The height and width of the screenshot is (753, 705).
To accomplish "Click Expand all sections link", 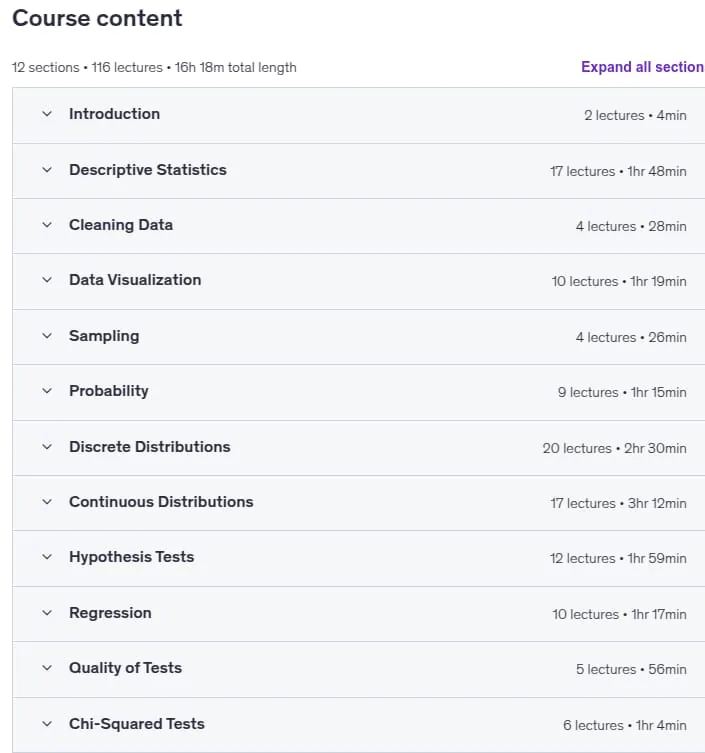I will (643, 67).
